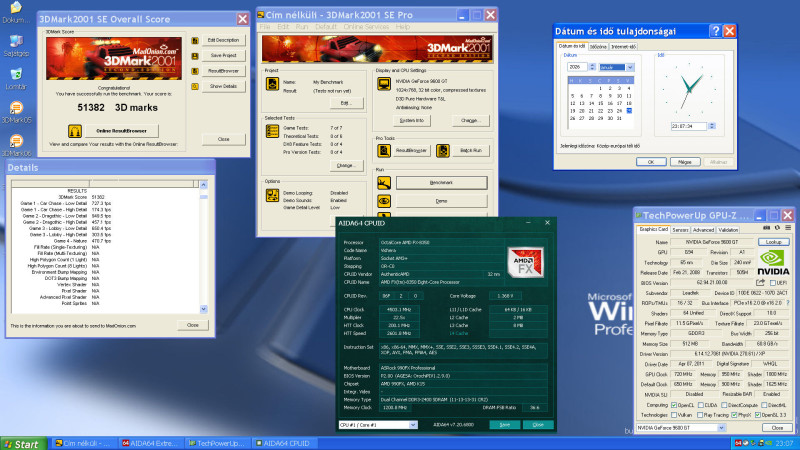Click the Selected Tests checklist icon
This screenshot has width=800, height=450.
click(272, 131)
